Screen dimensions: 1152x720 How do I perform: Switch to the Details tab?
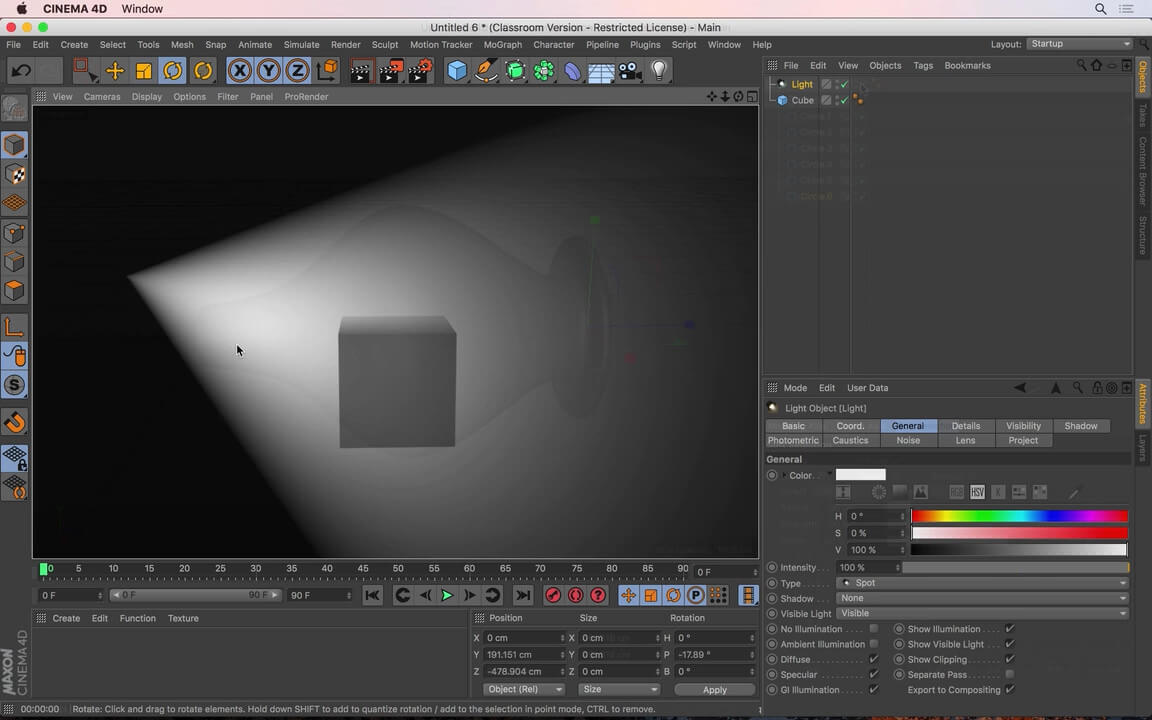[965, 425]
